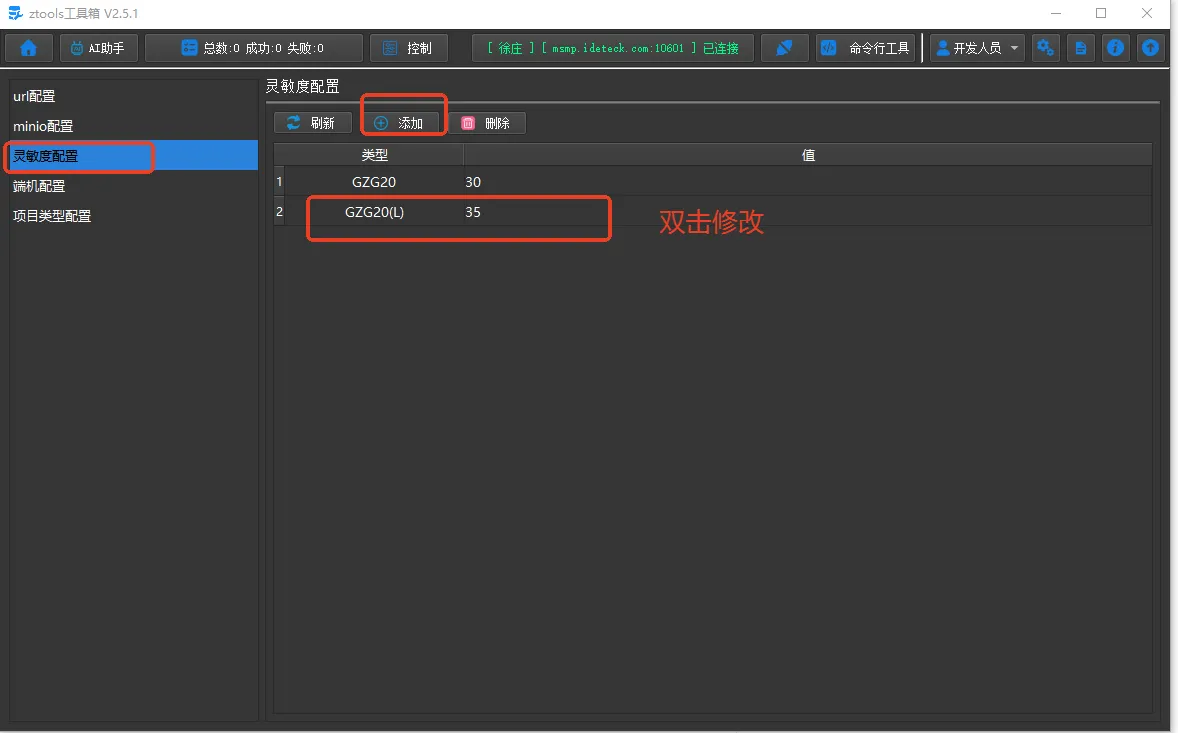Open the AI助手 assistant
1178x733 pixels.
[99, 48]
